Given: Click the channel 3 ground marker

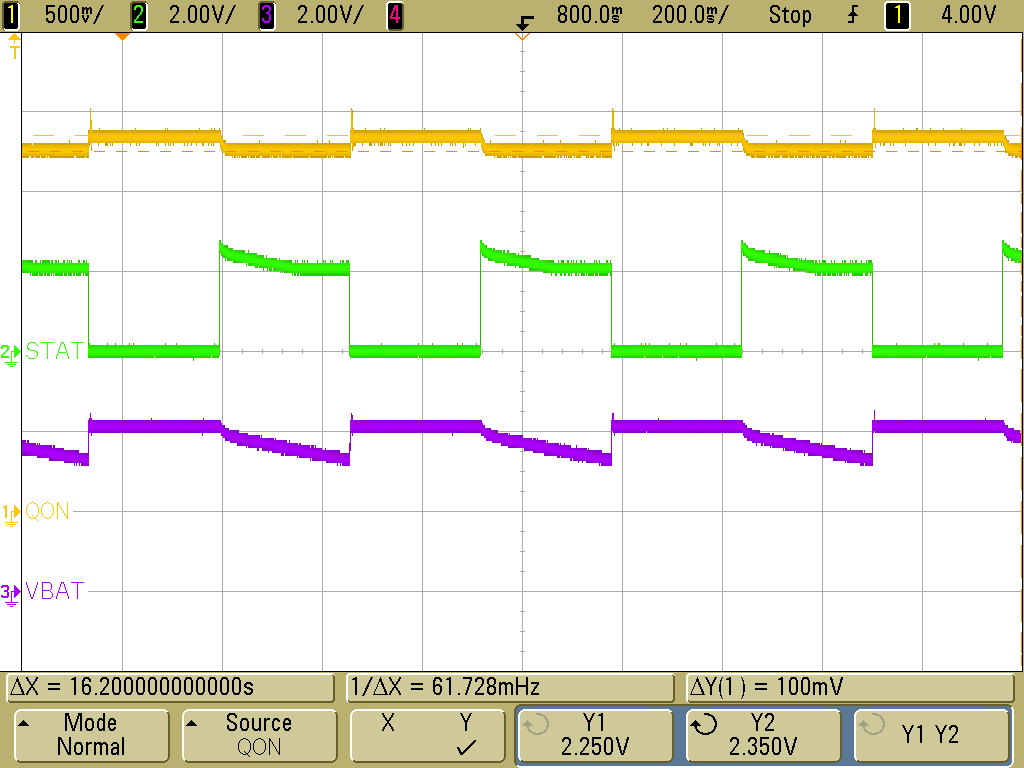Looking at the screenshot, I should [10, 595].
